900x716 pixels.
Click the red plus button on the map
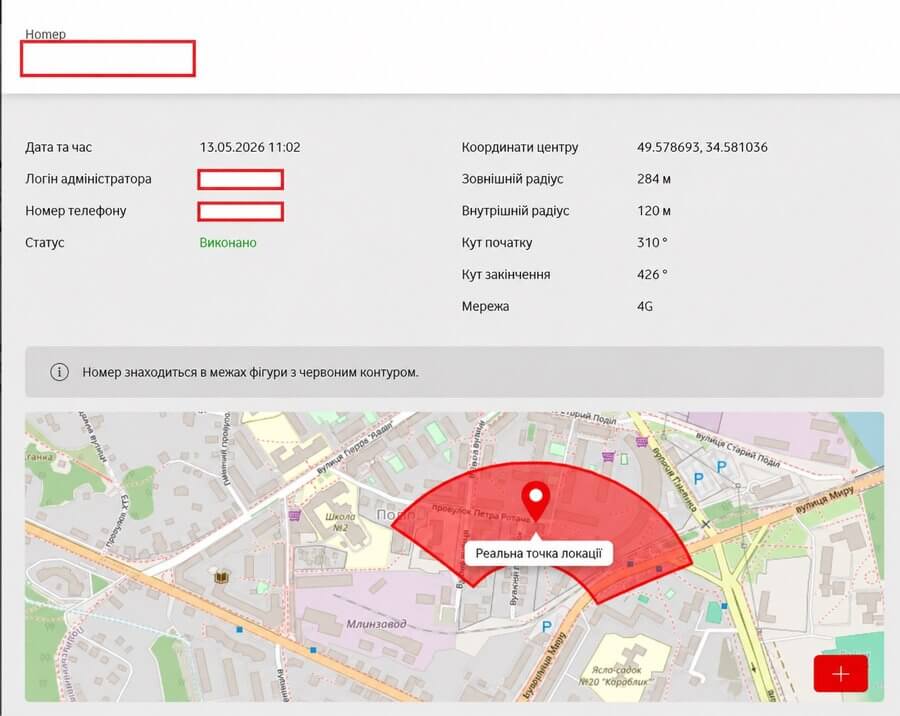(840, 674)
